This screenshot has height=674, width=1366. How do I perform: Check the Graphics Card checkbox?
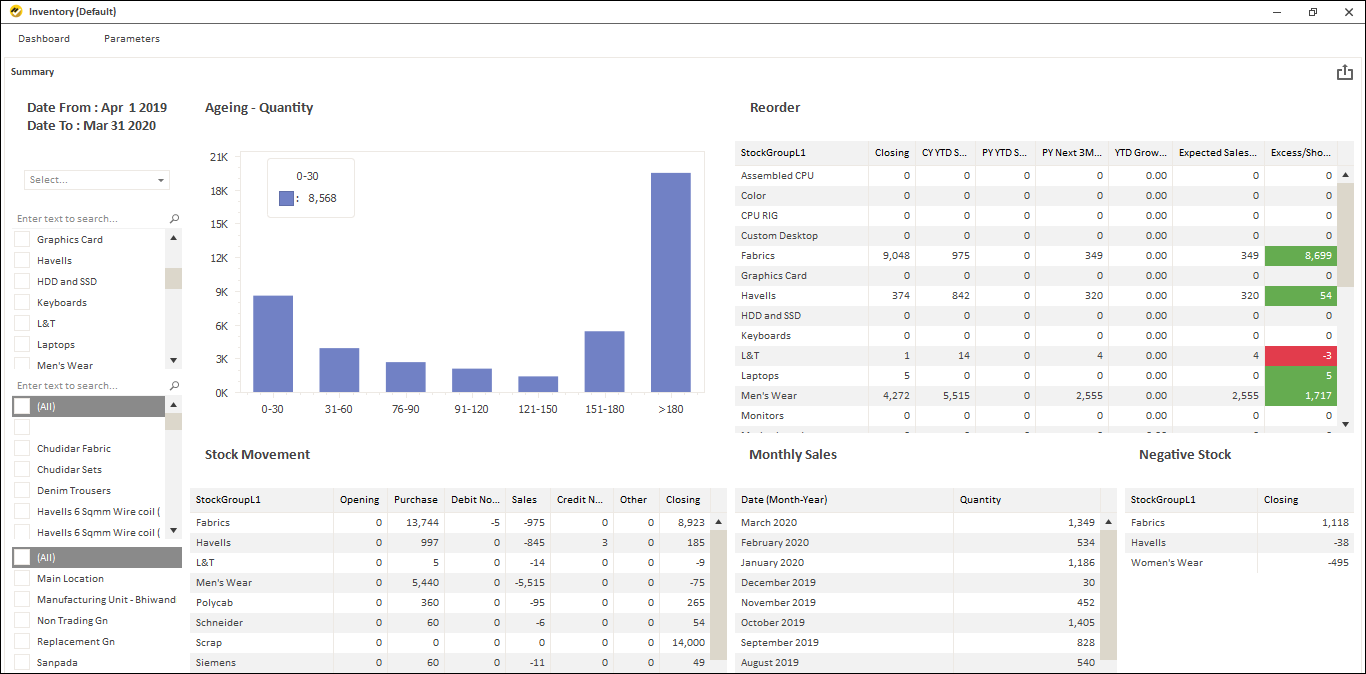tap(22, 239)
